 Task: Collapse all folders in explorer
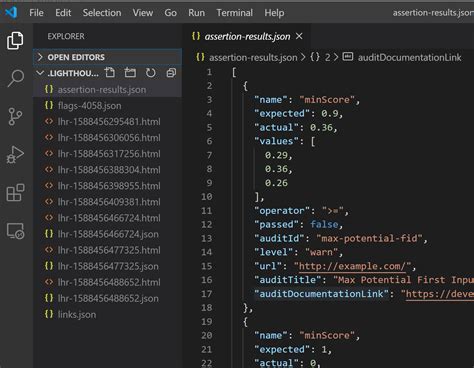coord(171,73)
